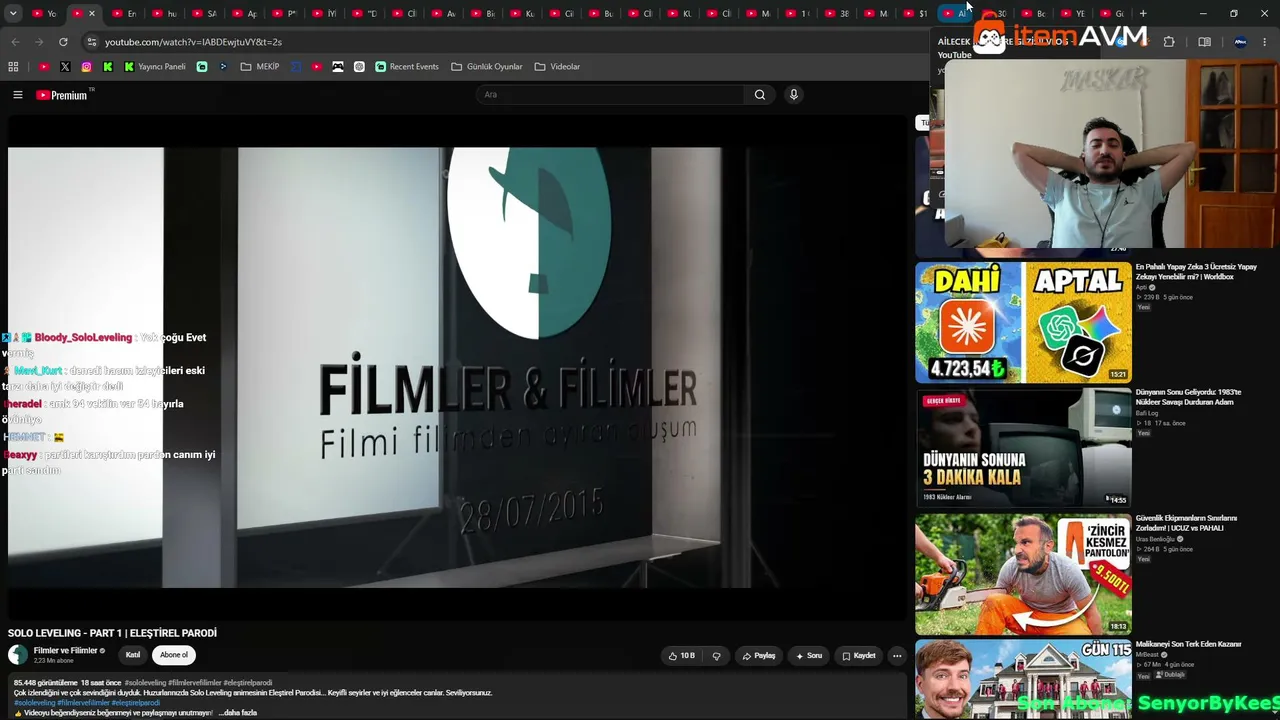Open 'Dünyanın Sonu Geliyordu' video title
The height and width of the screenshot is (720, 1280).
tap(1189, 397)
